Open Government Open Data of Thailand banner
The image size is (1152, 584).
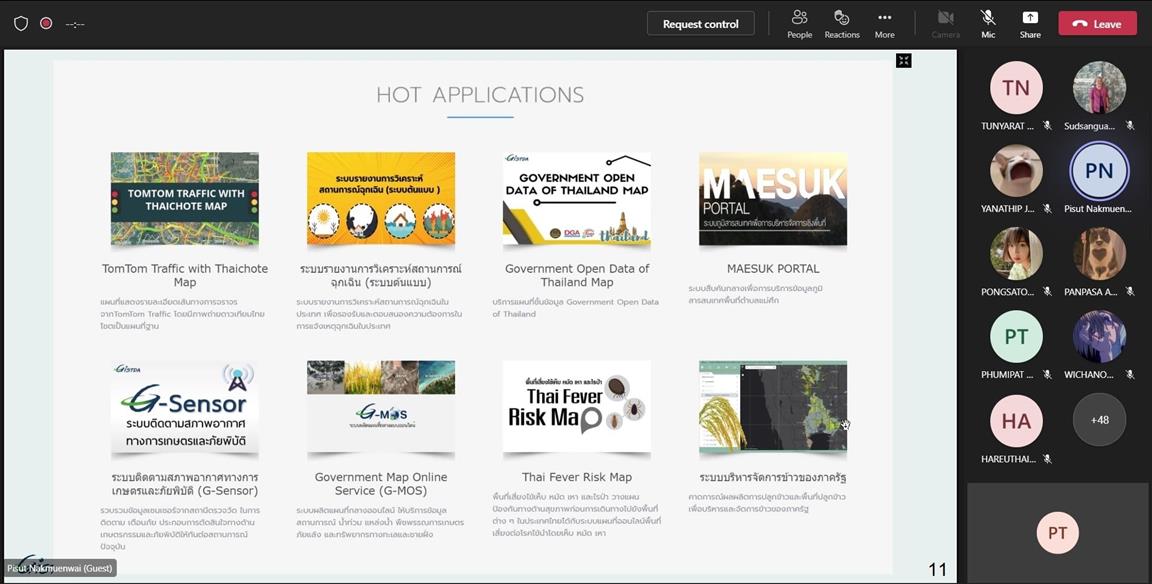(x=577, y=199)
